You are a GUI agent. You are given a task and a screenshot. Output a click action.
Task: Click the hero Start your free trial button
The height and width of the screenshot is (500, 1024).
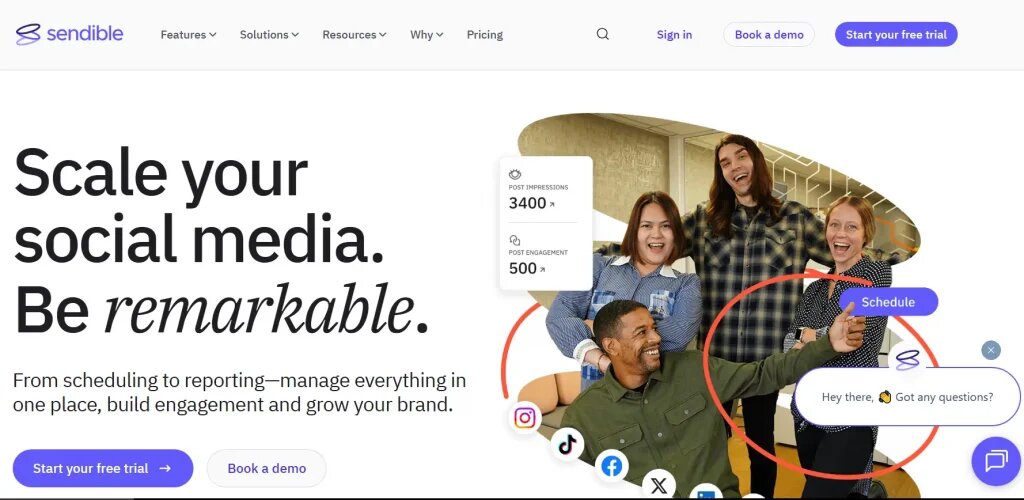tap(103, 468)
